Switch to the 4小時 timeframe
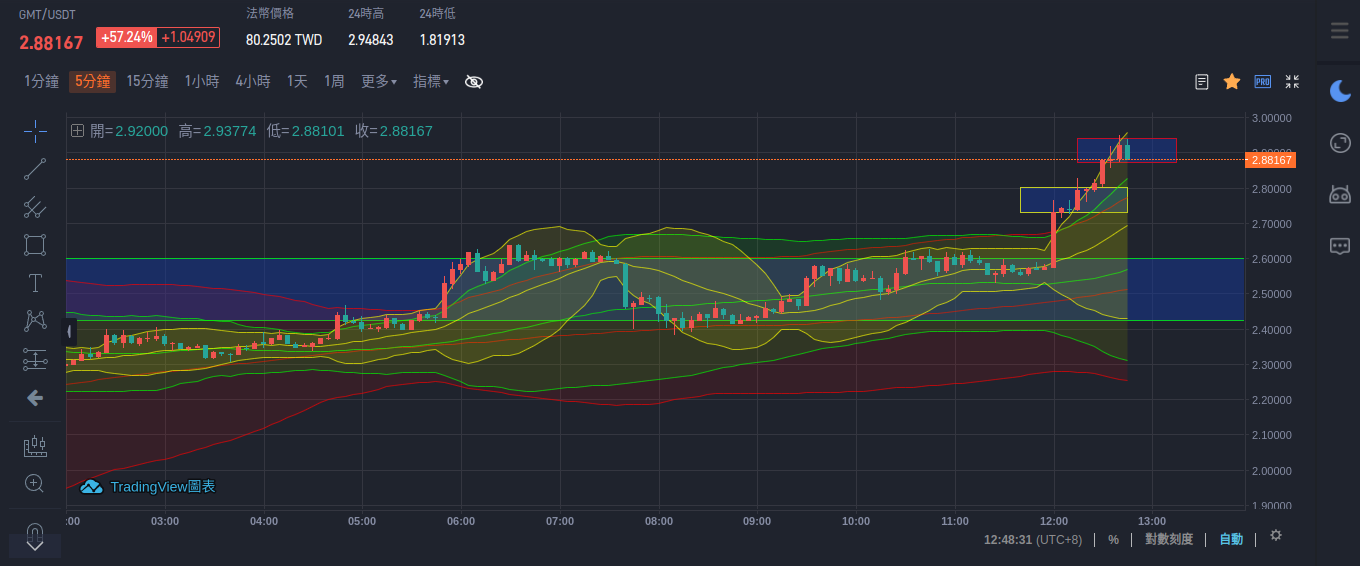The height and width of the screenshot is (566, 1360). click(x=253, y=82)
